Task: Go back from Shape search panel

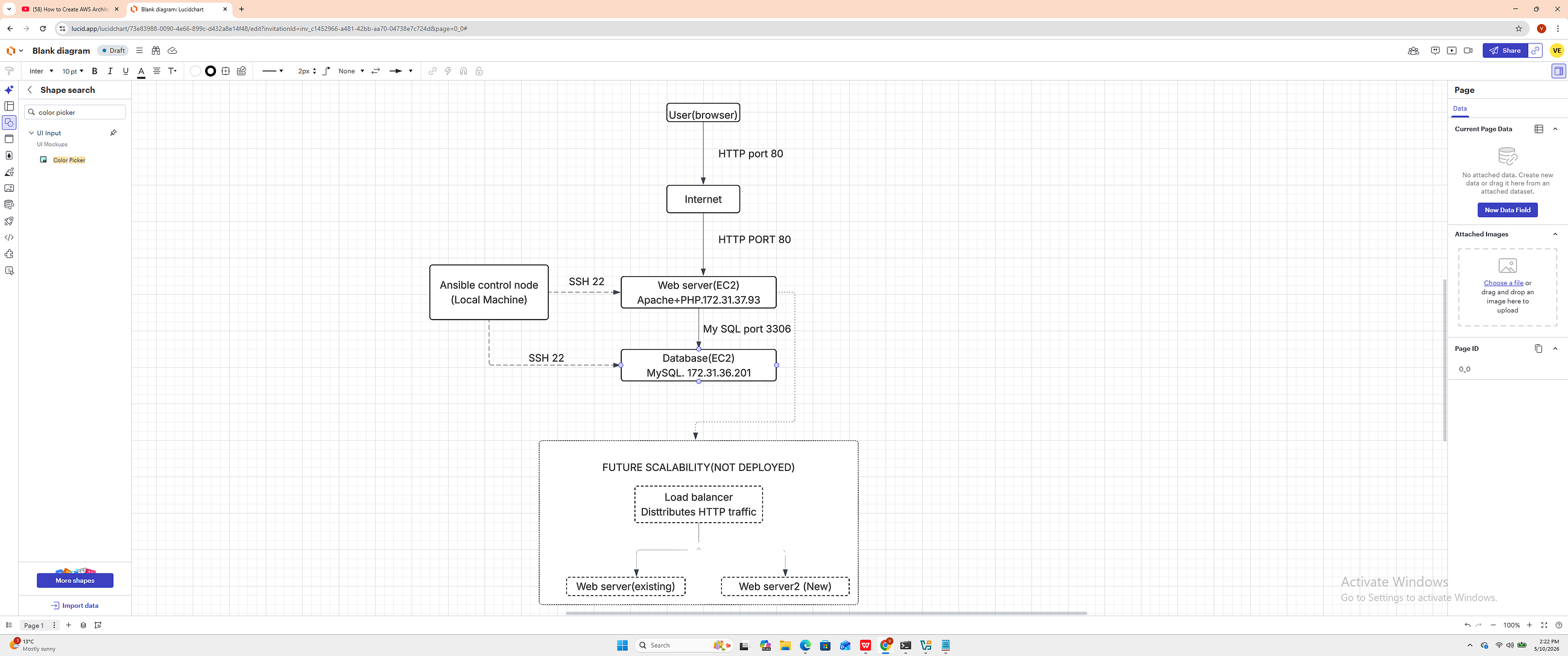Action: [30, 89]
